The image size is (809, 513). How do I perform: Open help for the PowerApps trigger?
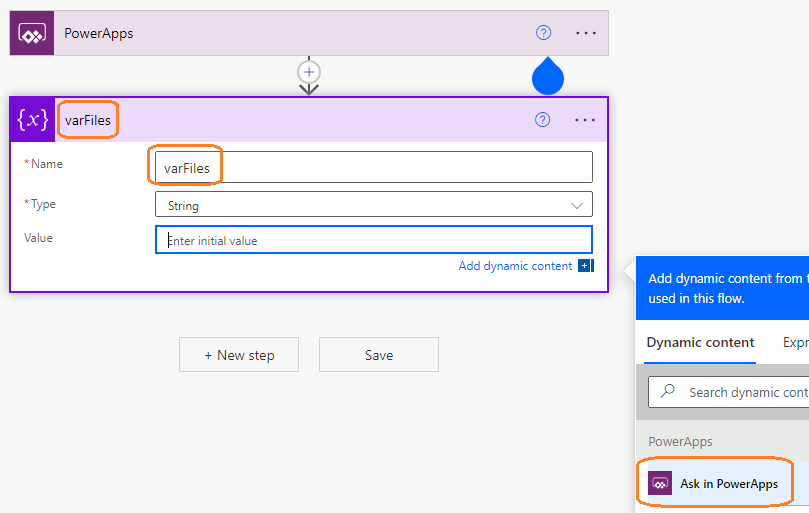[x=543, y=33]
